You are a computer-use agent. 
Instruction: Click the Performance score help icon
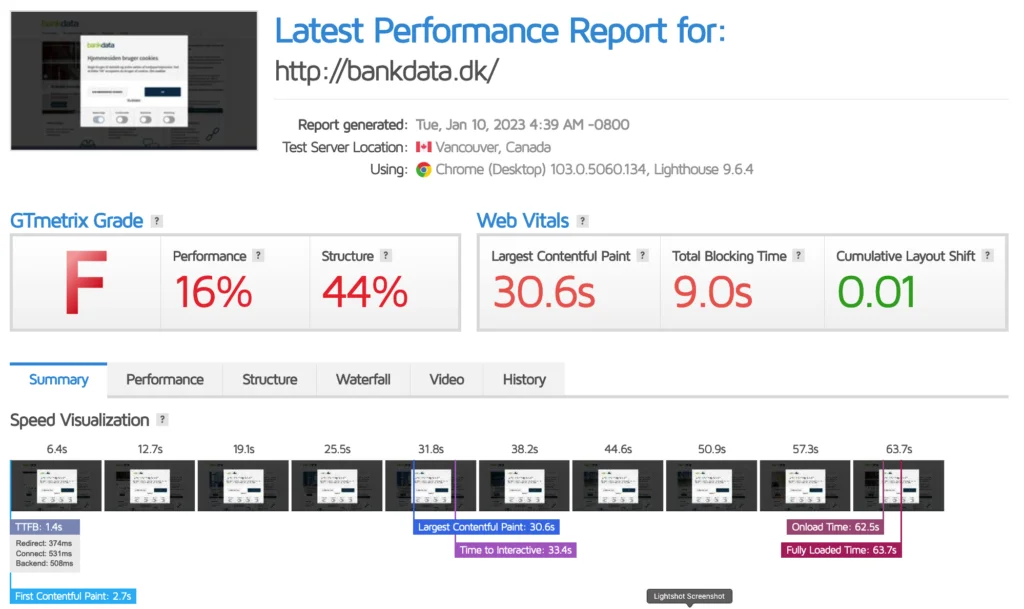(x=259, y=255)
